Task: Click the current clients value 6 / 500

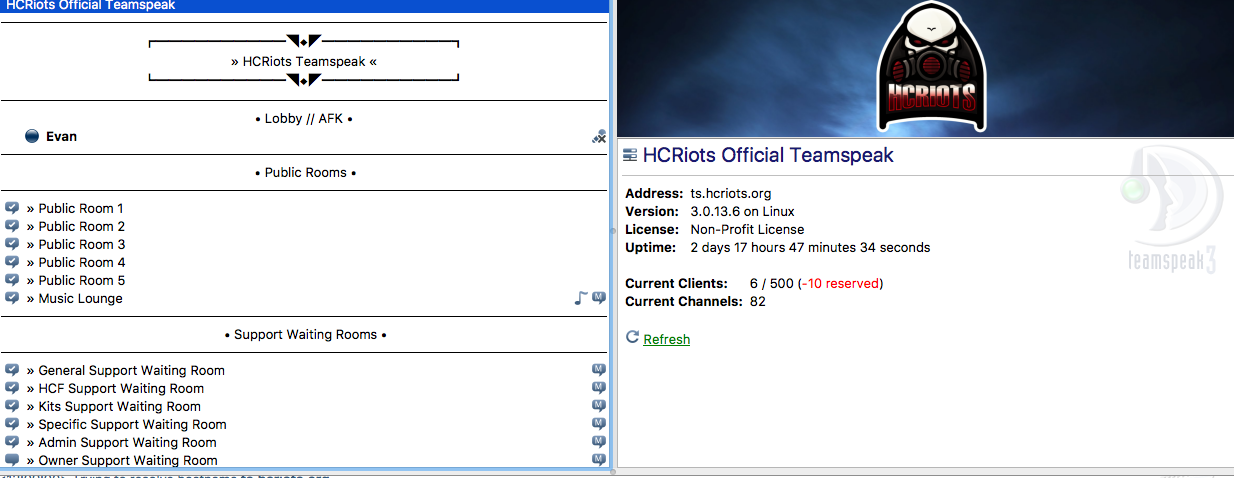Action: tap(772, 283)
